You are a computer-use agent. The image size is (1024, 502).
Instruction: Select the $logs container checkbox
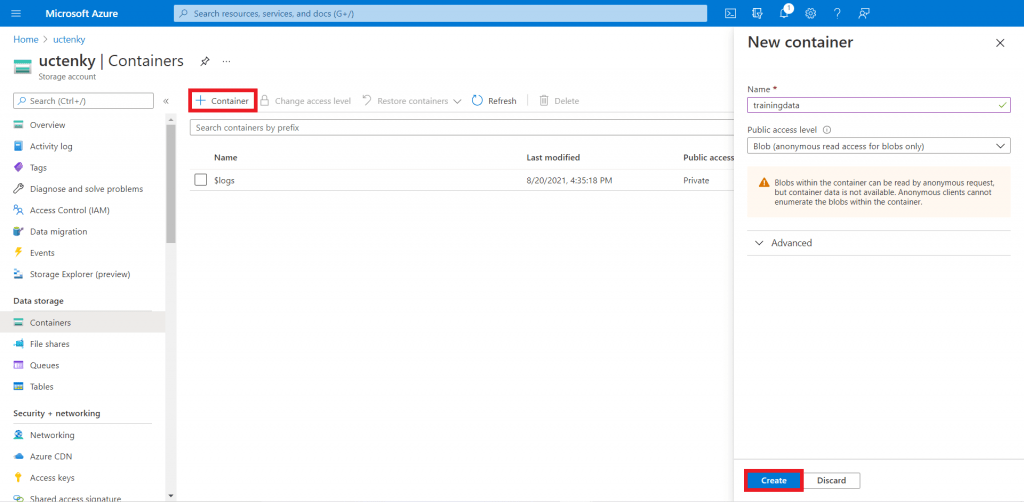[x=201, y=180]
